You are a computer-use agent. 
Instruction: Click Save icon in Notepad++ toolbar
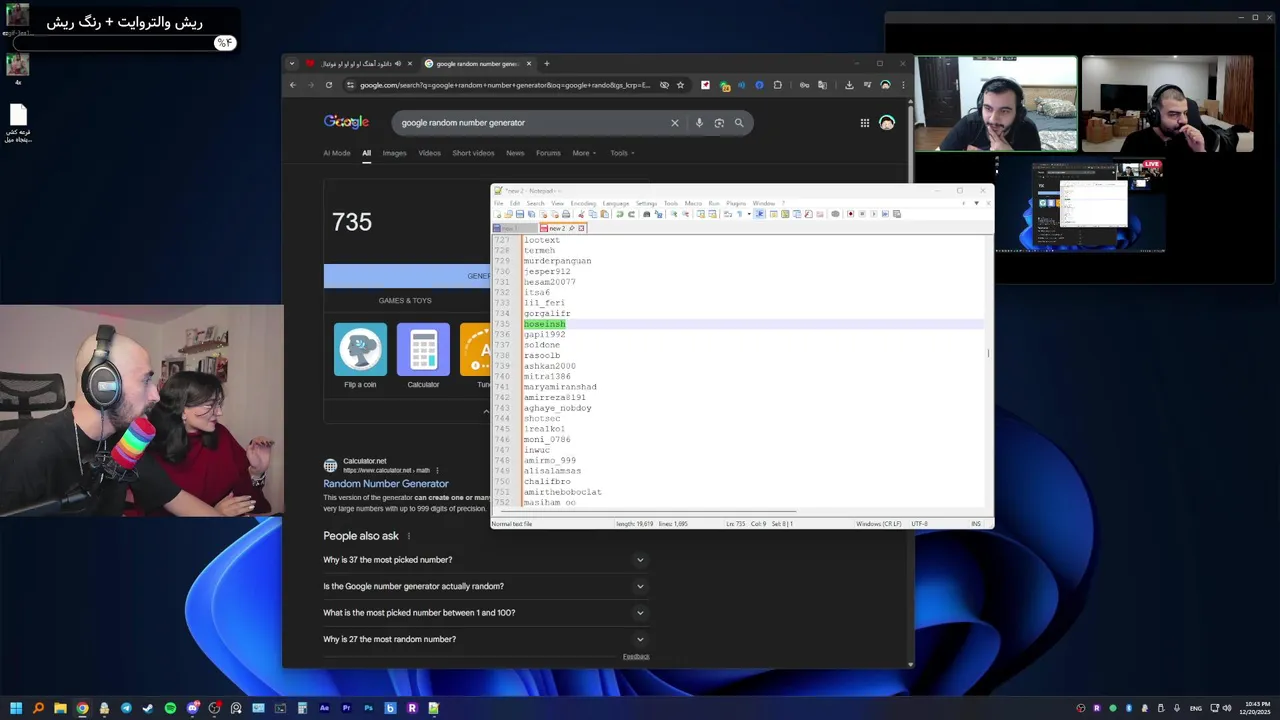tap(520, 214)
